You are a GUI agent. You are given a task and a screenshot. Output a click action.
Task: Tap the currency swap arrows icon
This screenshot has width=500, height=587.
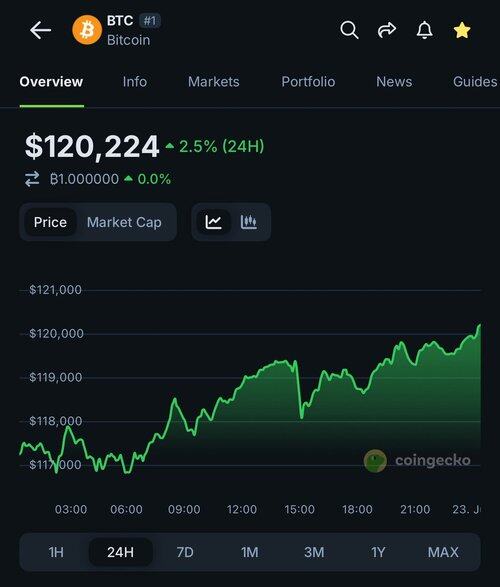(32, 179)
